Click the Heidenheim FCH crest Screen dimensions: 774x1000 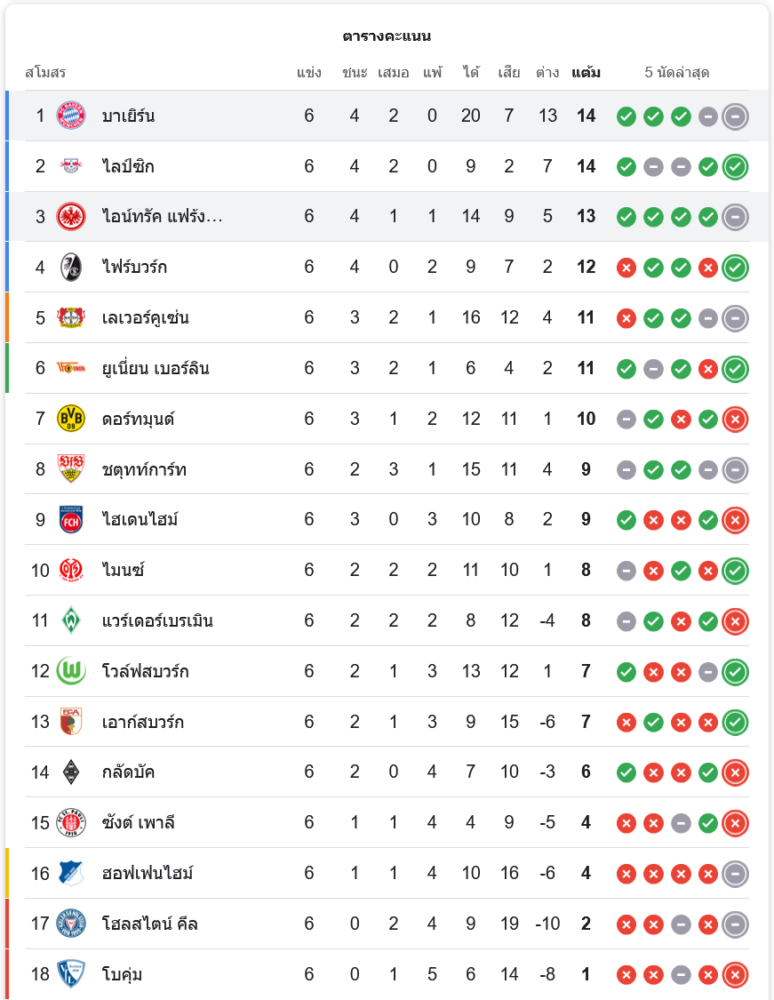point(71,520)
